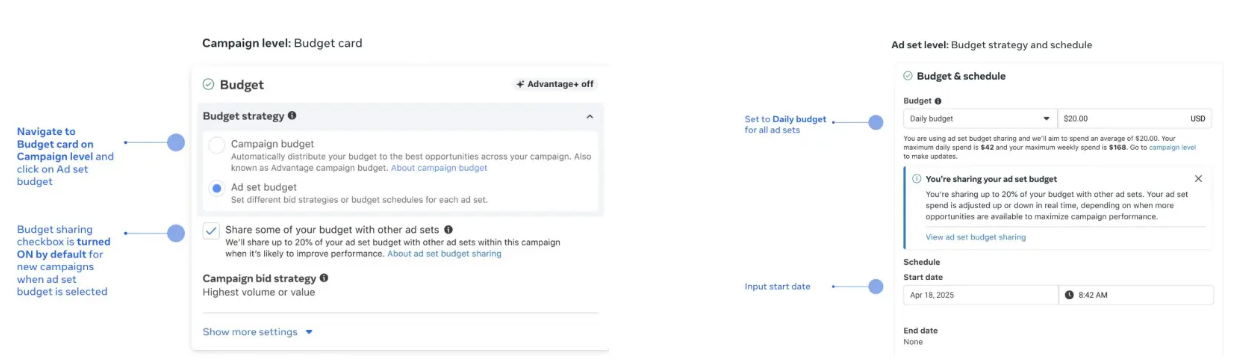Click the Budget strategy info icon
Screen dimensions: 1245x363
pos(292,116)
